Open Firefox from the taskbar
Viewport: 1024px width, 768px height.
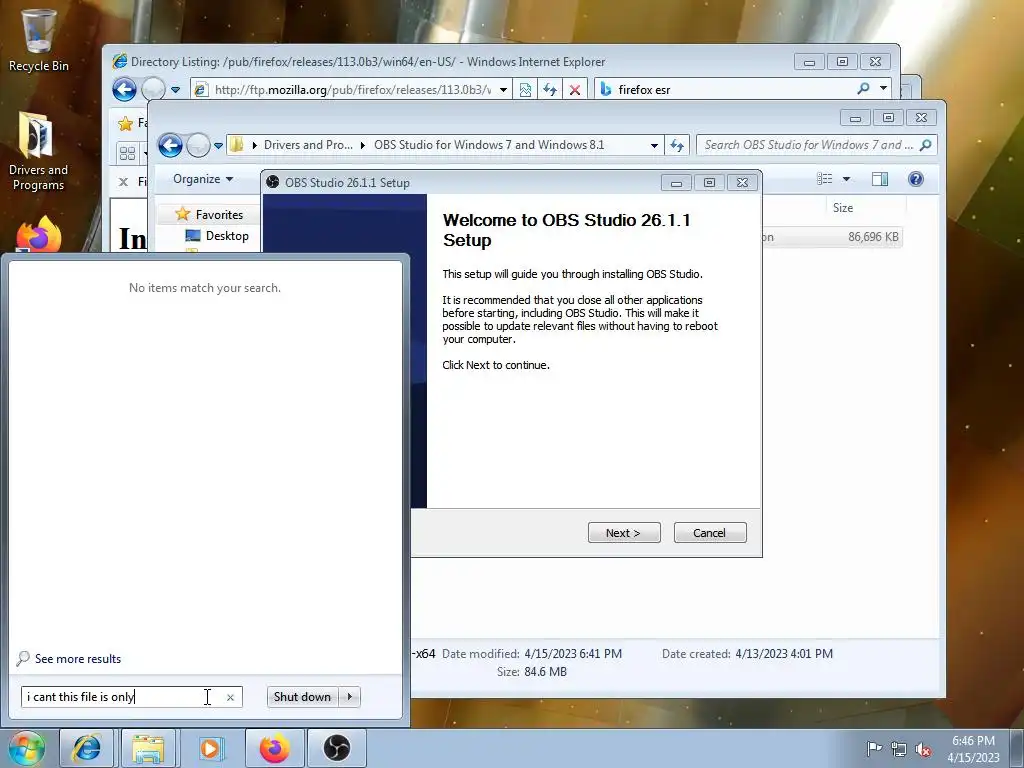[274, 748]
